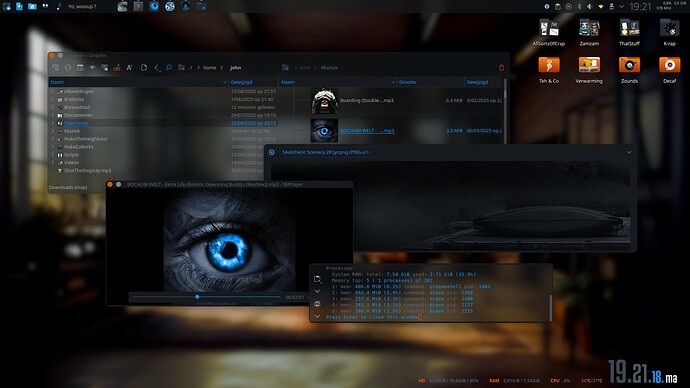This screenshot has height=388, width=690.
Task: Expand the Afbeeldingen folder tree
Action: pyautogui.click(x=53, y=92)
